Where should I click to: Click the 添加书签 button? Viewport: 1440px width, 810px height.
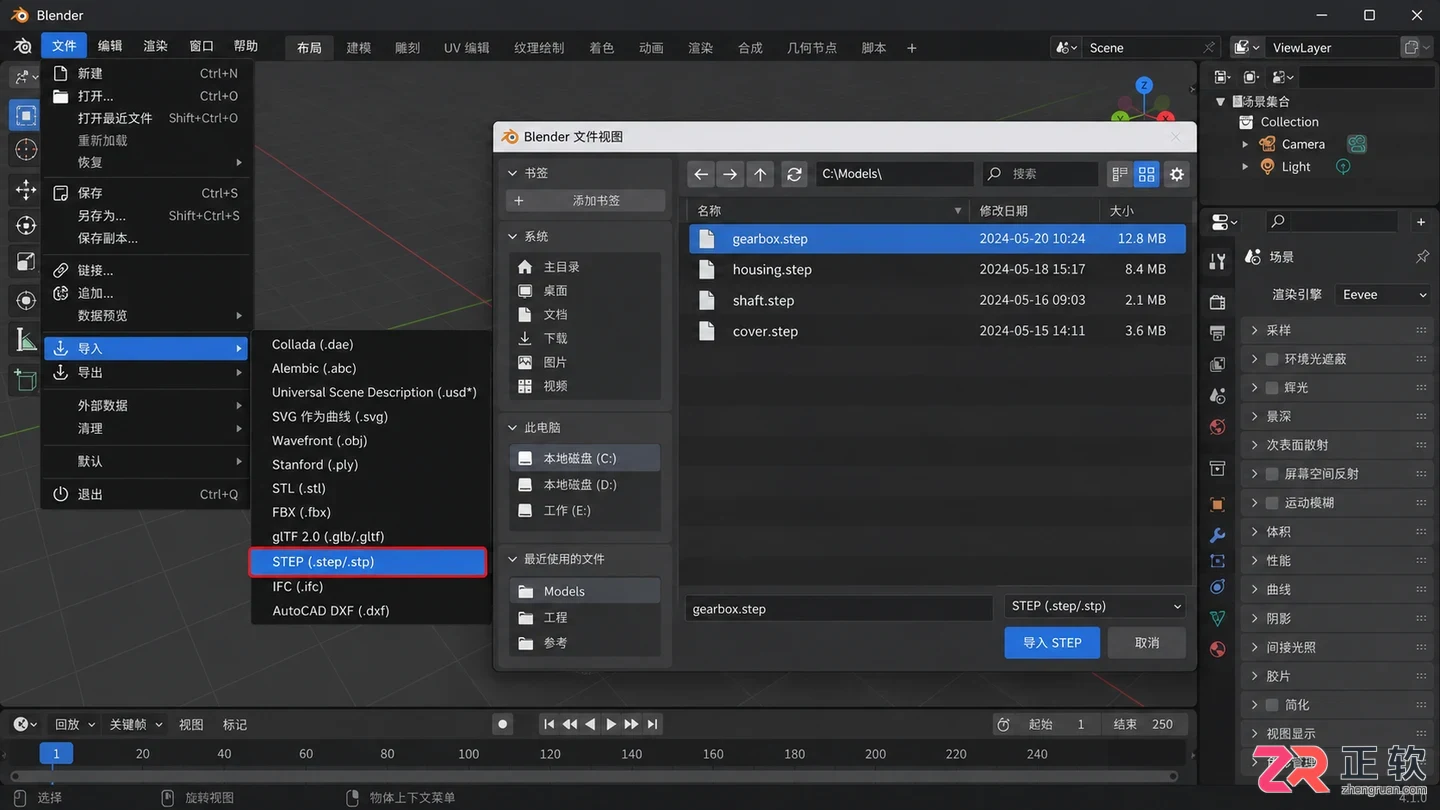pyautogui.click(x=585, y=201)
